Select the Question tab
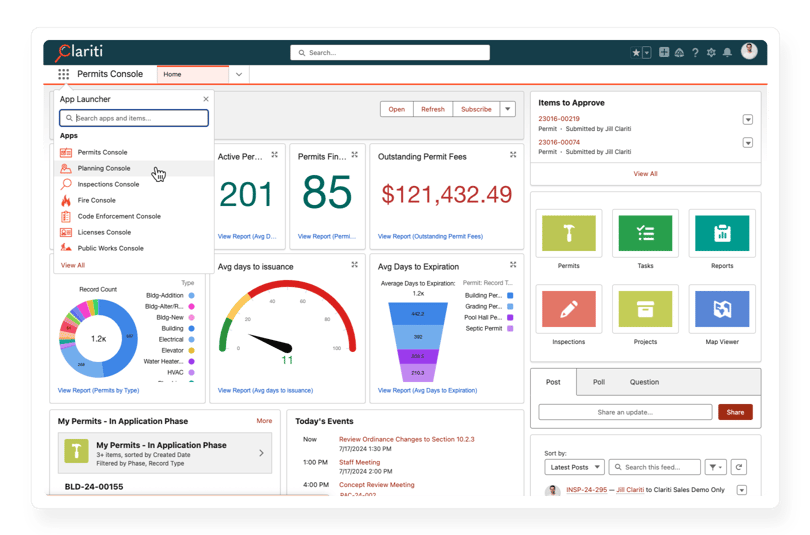The image size is (810, 535). (x=644, y=382)
